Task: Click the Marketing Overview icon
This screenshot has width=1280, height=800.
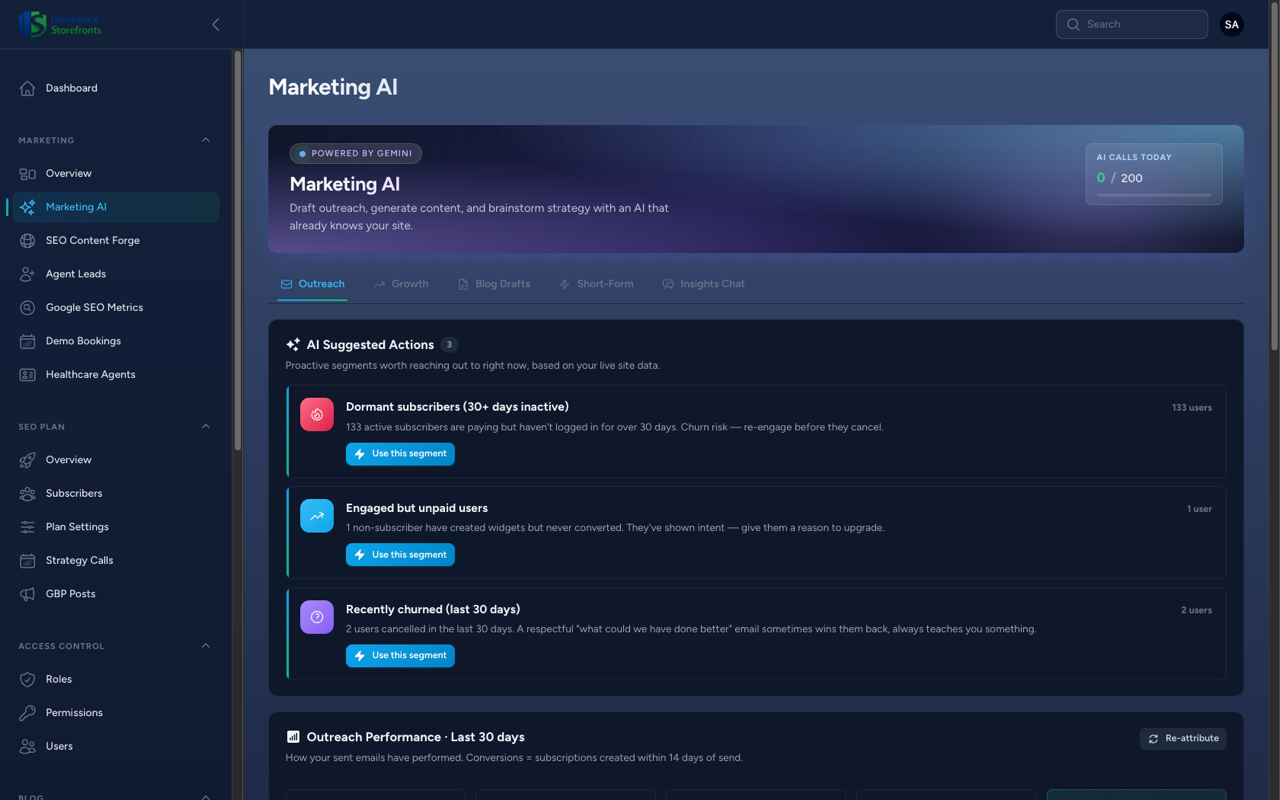Action: (x=27, y=174)
